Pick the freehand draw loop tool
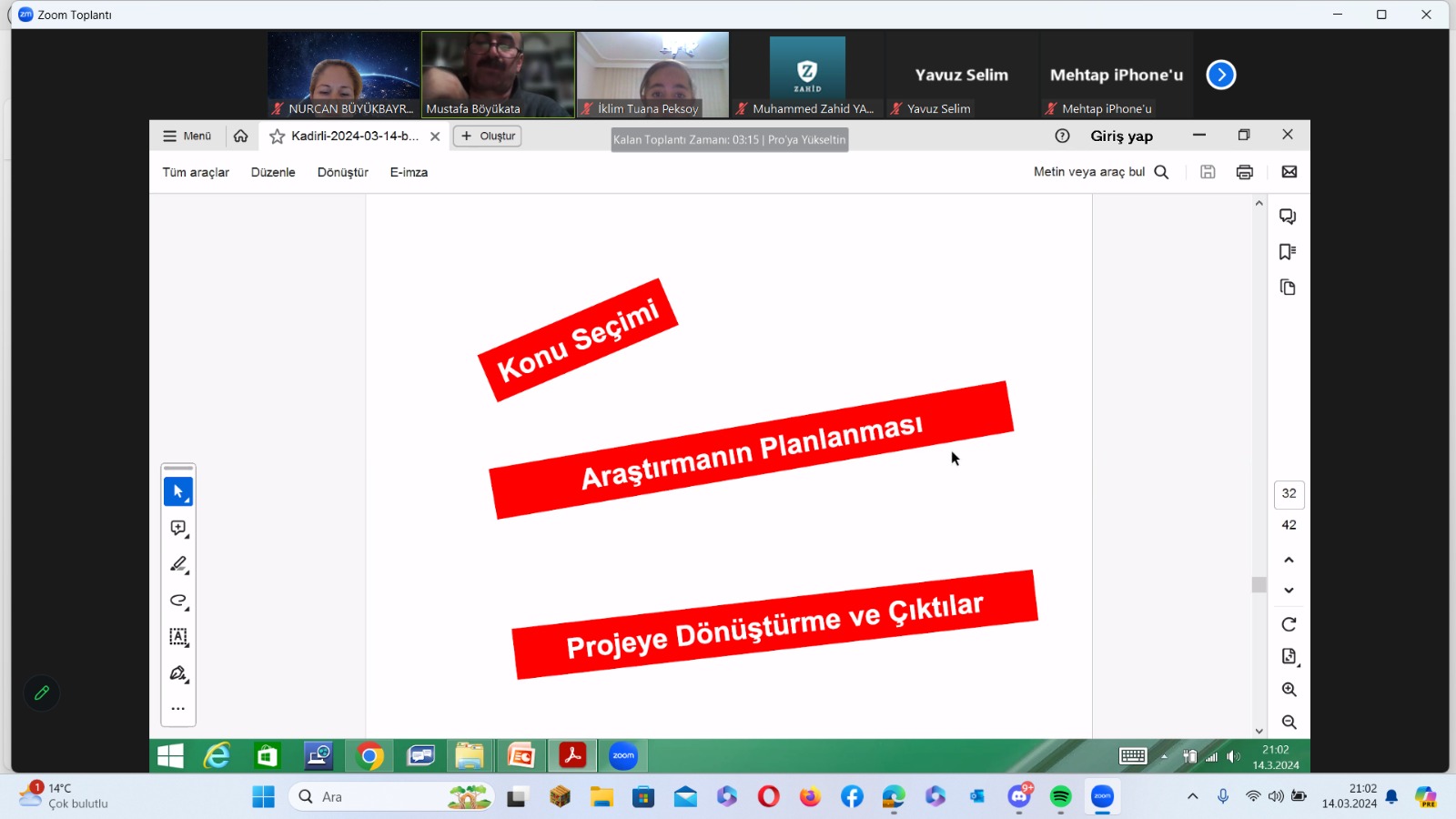This screenshot has width=1456, height=819. pyautogui.click(x=178, y=601)
